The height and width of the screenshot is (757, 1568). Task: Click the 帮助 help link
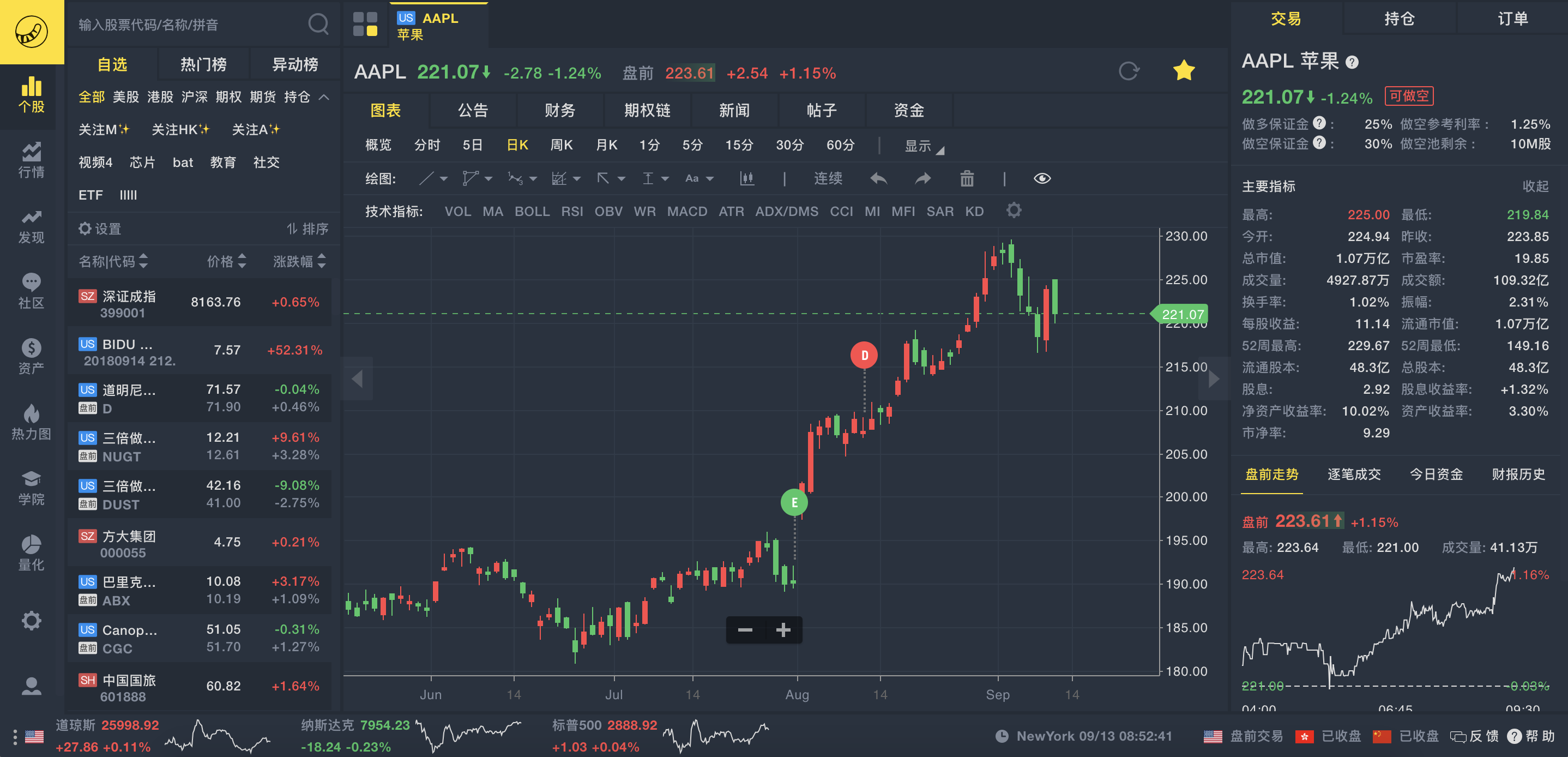[x=1531, y=736]
